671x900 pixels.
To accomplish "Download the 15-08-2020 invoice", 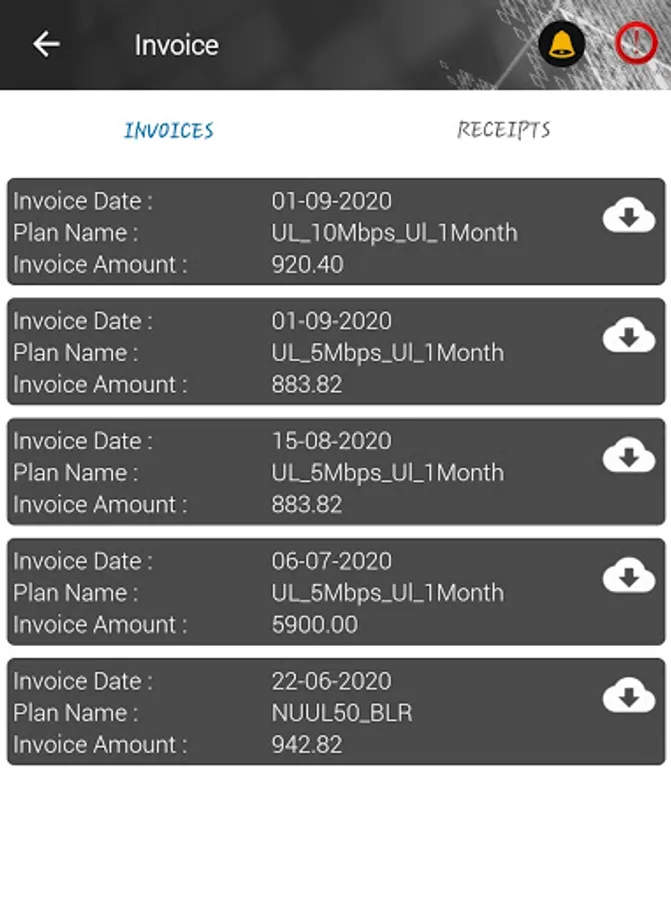I will [628, 456].
